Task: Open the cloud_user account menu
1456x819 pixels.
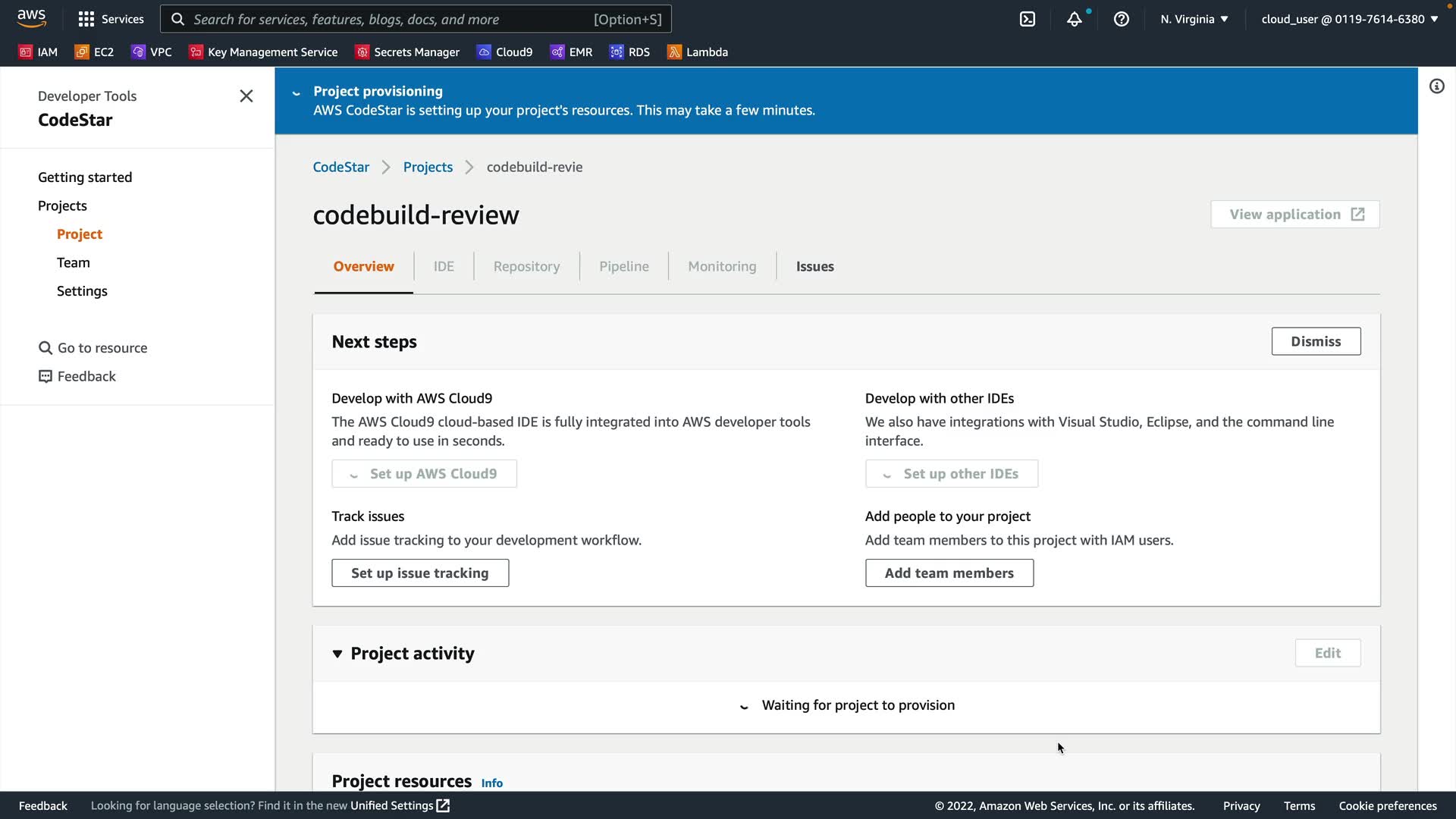Action: tap(1349, 20)
